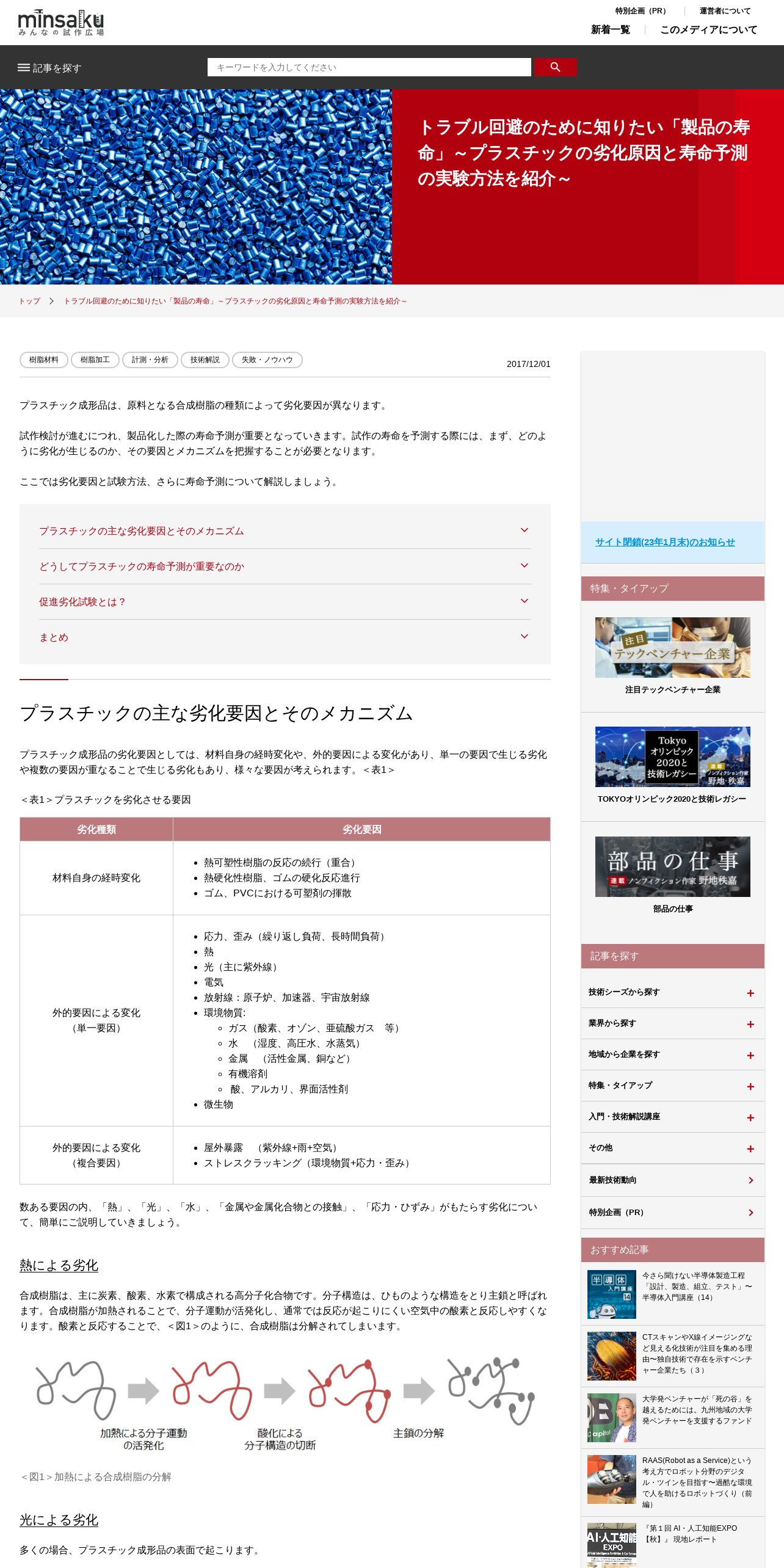Viewport: 784px width, 1568px height.
Task: Expand chevron beside まとめ entry
Action: point(524,636)
